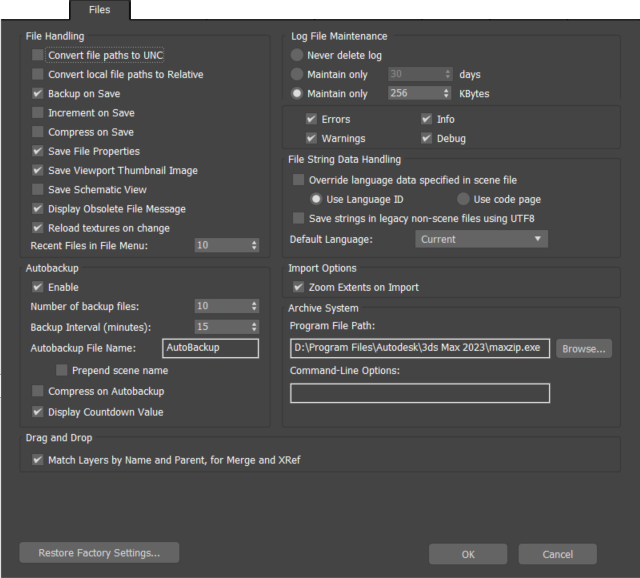Viewport: 640px width, 578px height.
Task: Click the Autobackup File Name field
Action: tap(210, 348)
